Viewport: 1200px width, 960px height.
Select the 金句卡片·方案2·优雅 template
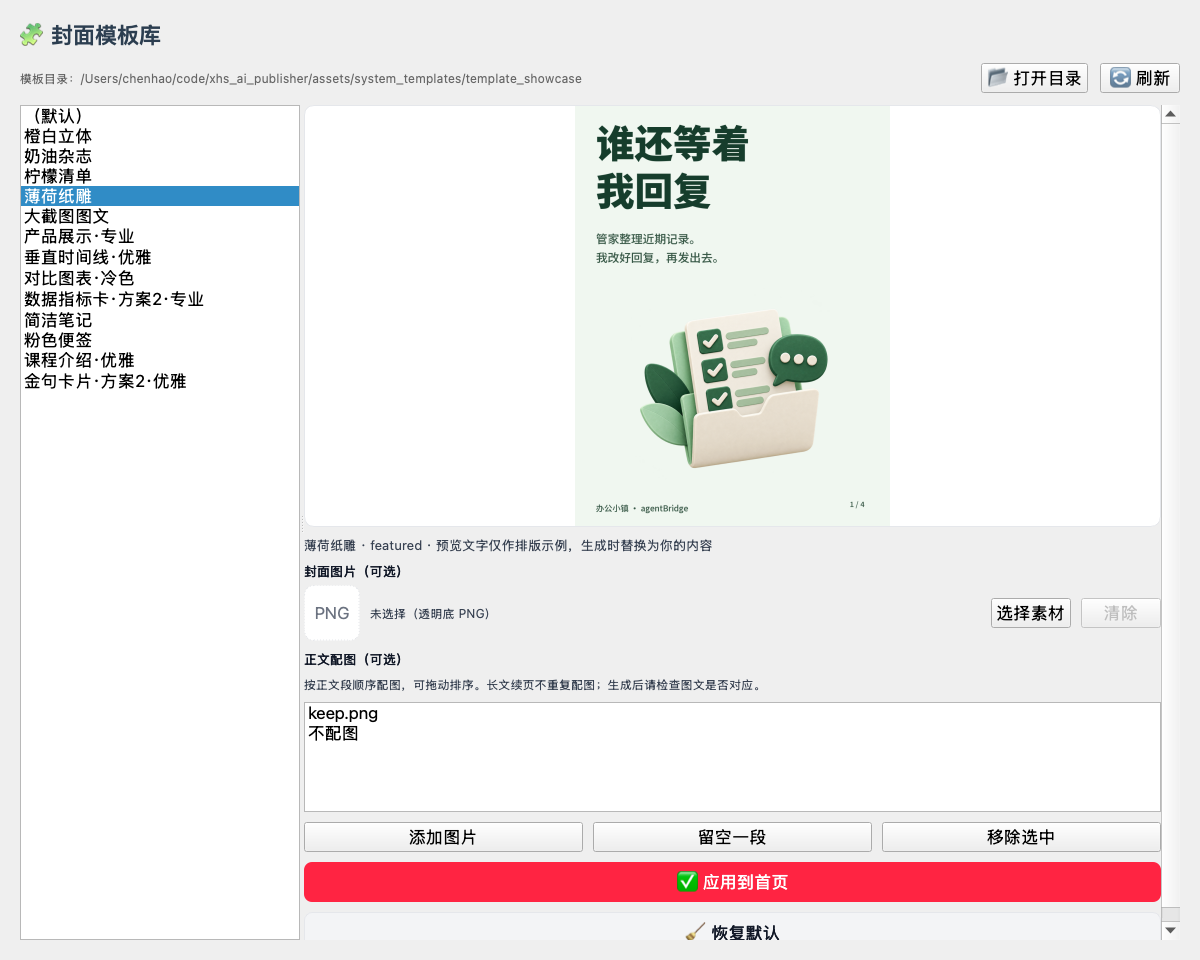pos(160,381)
